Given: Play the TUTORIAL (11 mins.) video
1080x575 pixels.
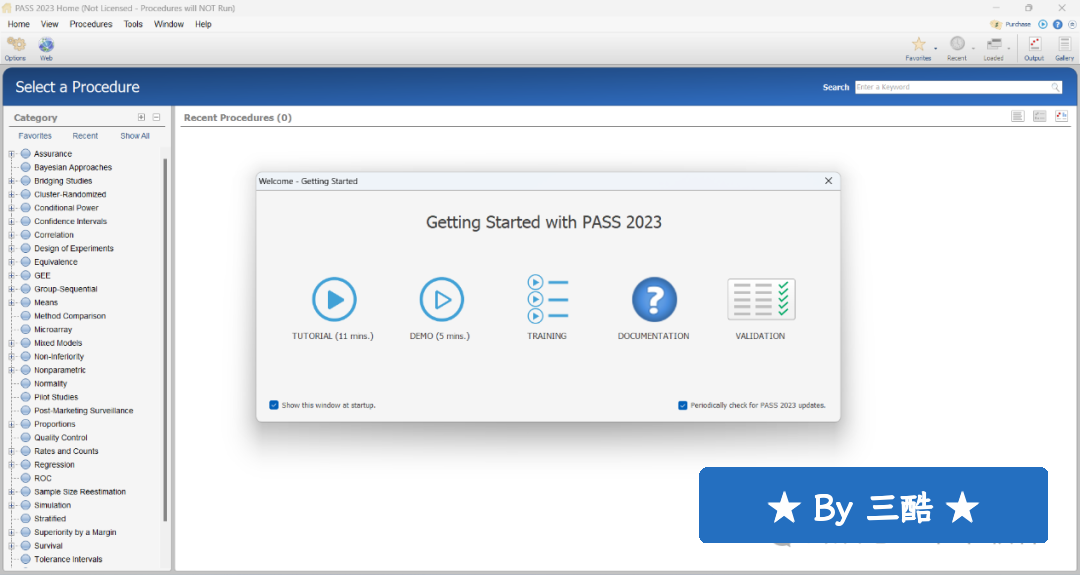Looking at the screenshot, I should (x=334, y=300).
